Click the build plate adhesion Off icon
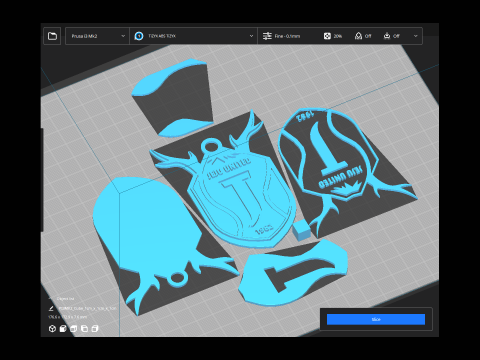This screenshot has height=360, width=480. point(387,36)
